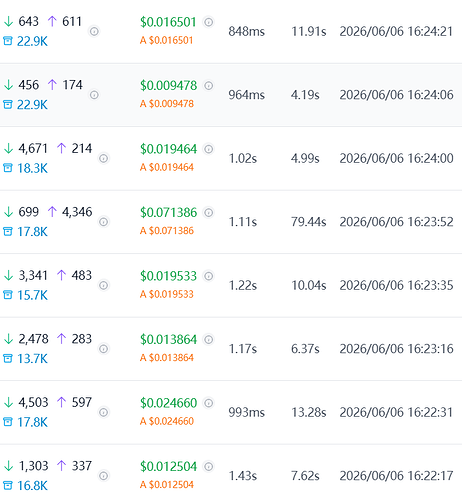Click green down arrow beside 1,303
Viewport: 462px width, 500px height.
point(8,466)
